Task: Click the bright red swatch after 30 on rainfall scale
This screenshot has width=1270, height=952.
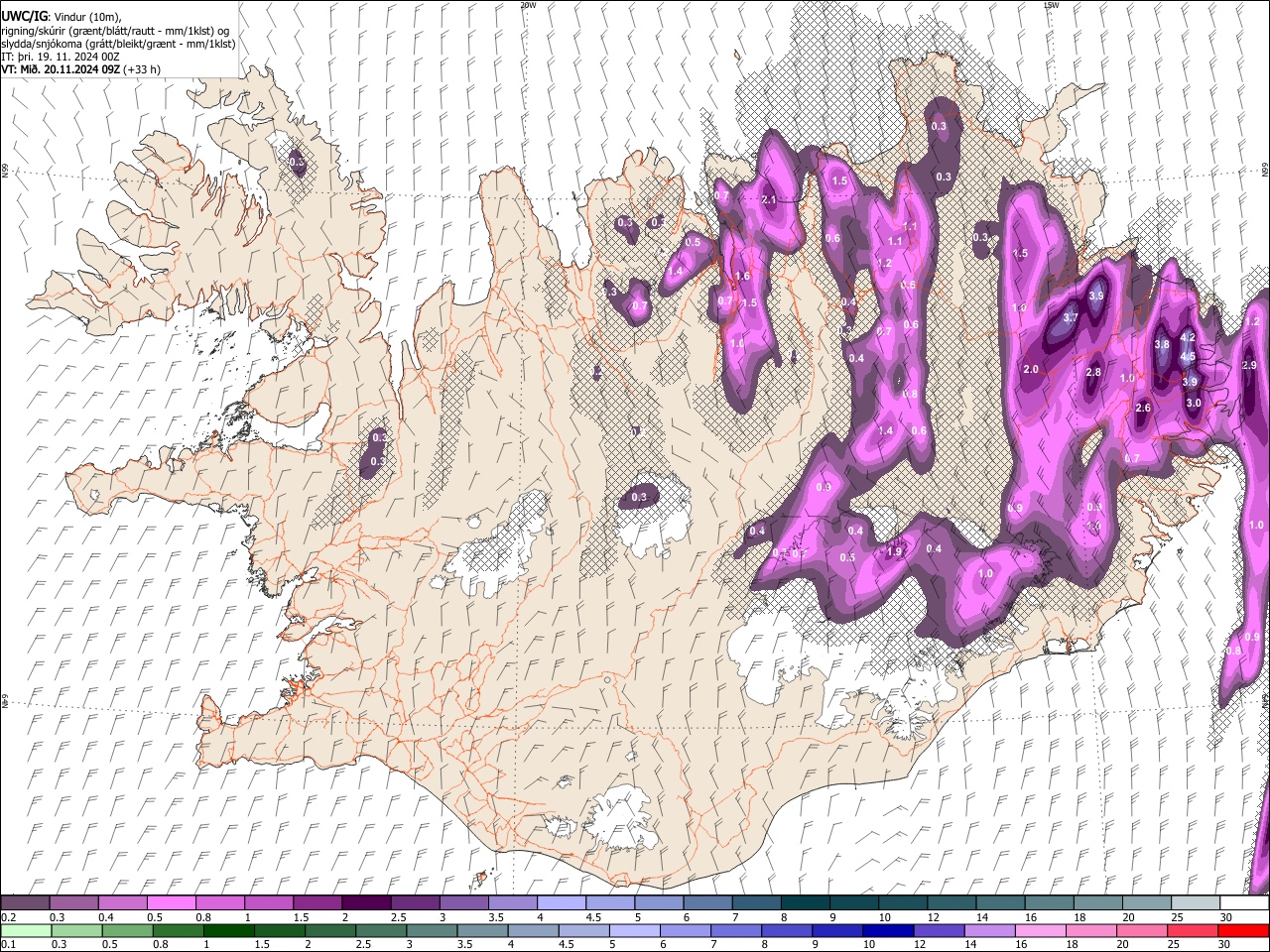Action: (x=1243, y=930)
